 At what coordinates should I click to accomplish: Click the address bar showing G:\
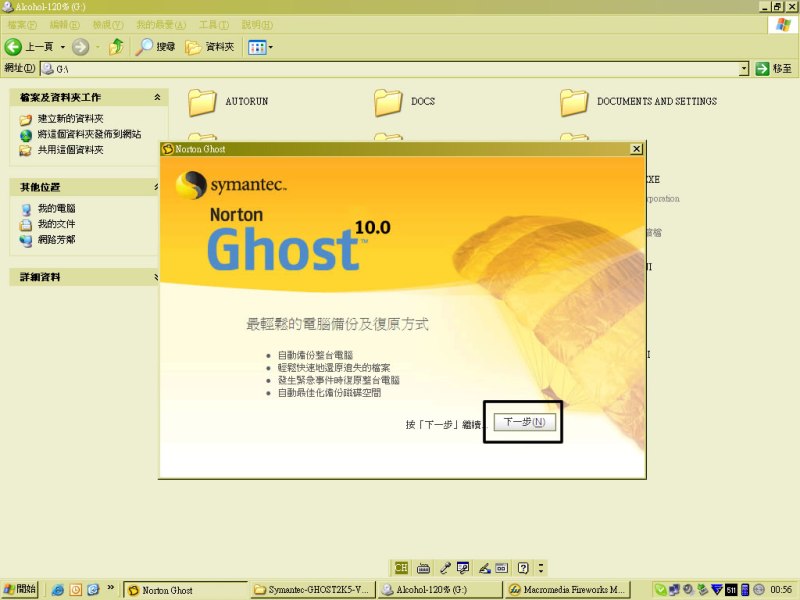(390, 69)
